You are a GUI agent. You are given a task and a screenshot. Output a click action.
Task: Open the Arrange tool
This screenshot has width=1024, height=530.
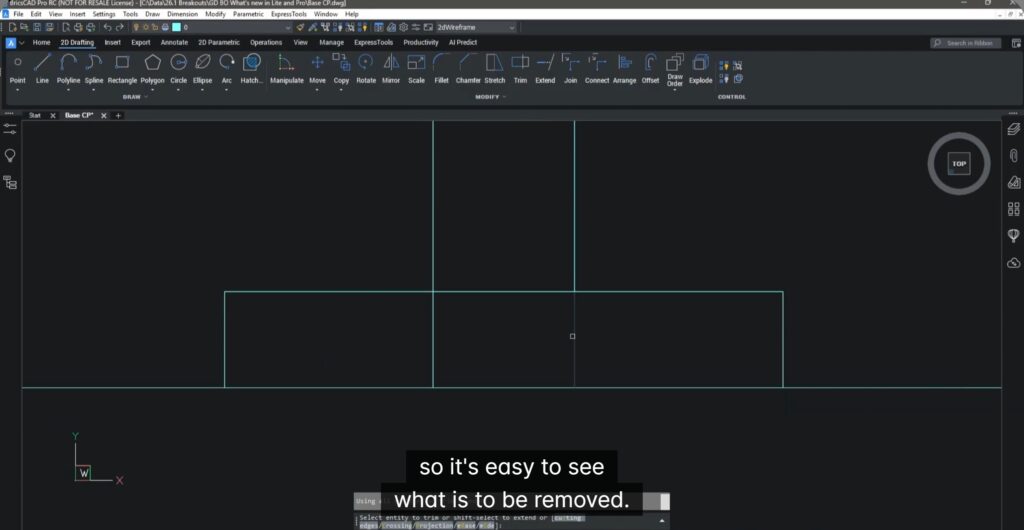coord(624,69)
